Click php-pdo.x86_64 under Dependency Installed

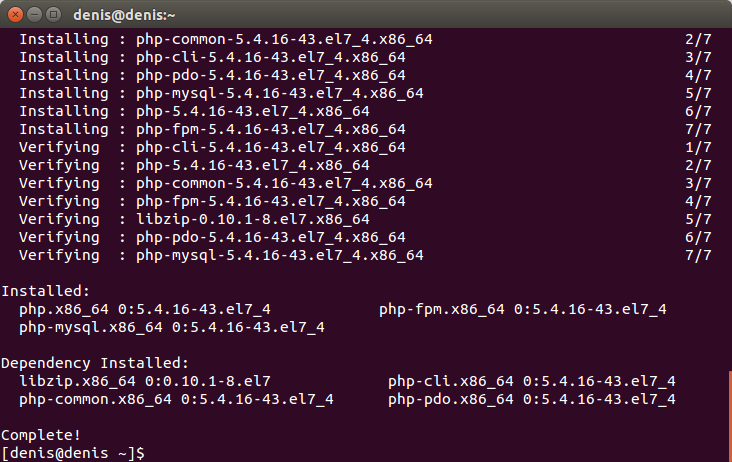pyautogui.click(x=450, y=399)
